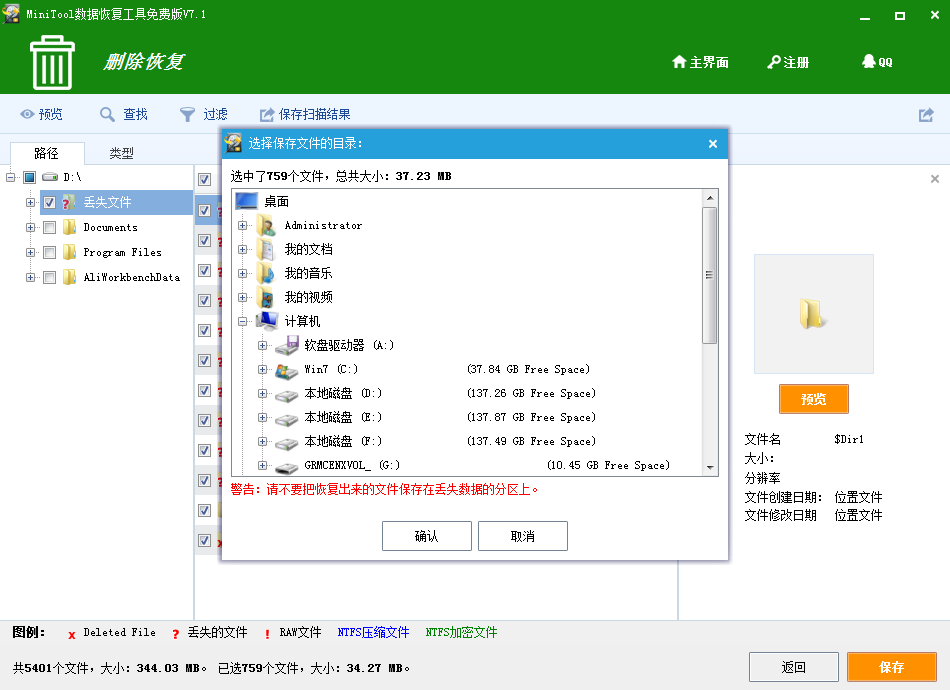Open the QQ contact bell link

pos(877,62)
